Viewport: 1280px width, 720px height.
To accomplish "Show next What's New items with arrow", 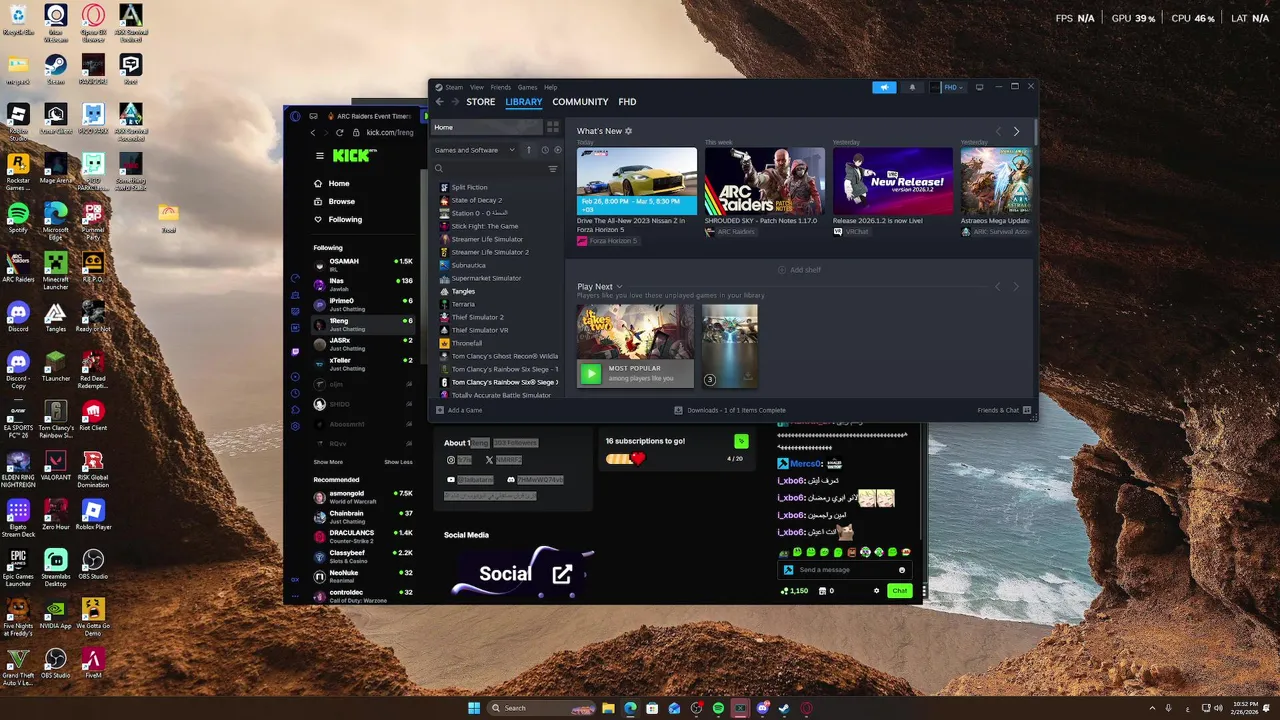I will point(1016,131).
